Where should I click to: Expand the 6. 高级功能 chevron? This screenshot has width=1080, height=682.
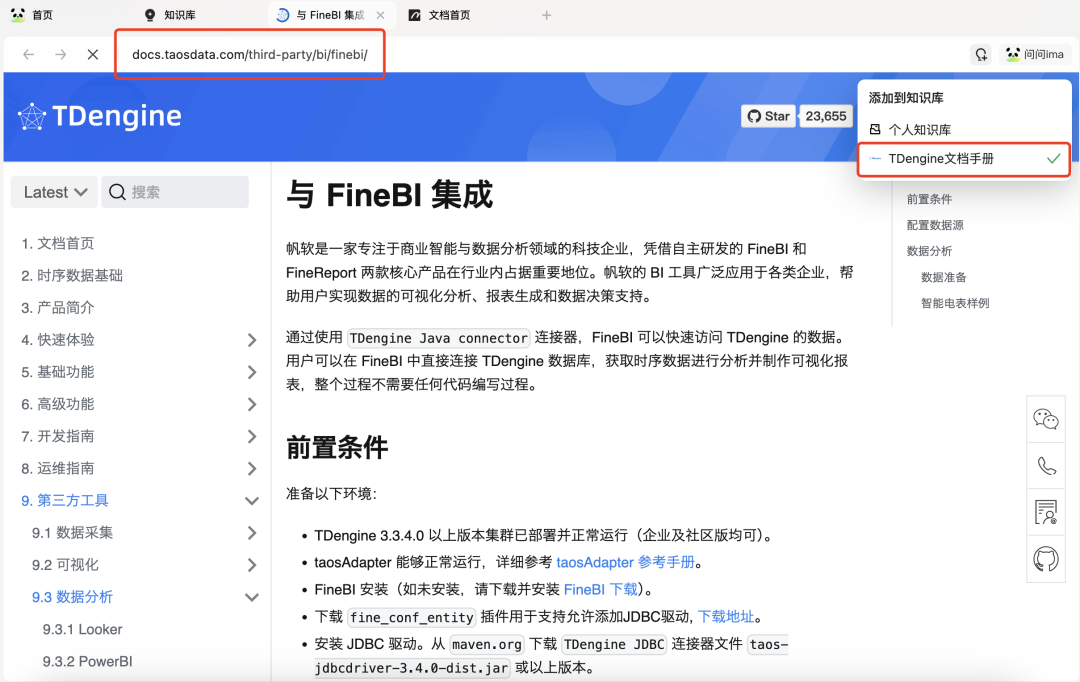[252, 404]
